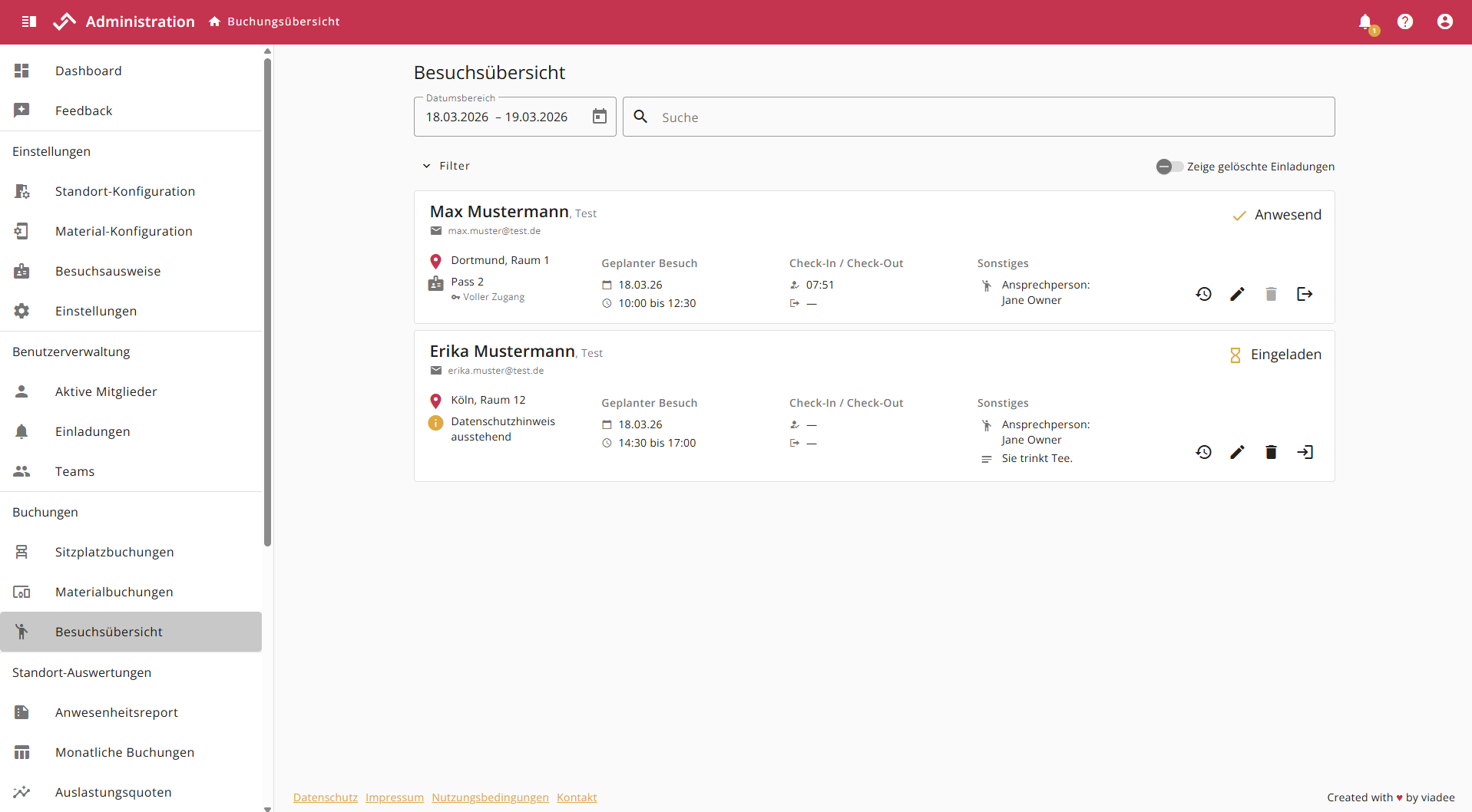Open the date range calendar picker
The width and height of the screenshot is (1472, 812).
coord(600,117)
